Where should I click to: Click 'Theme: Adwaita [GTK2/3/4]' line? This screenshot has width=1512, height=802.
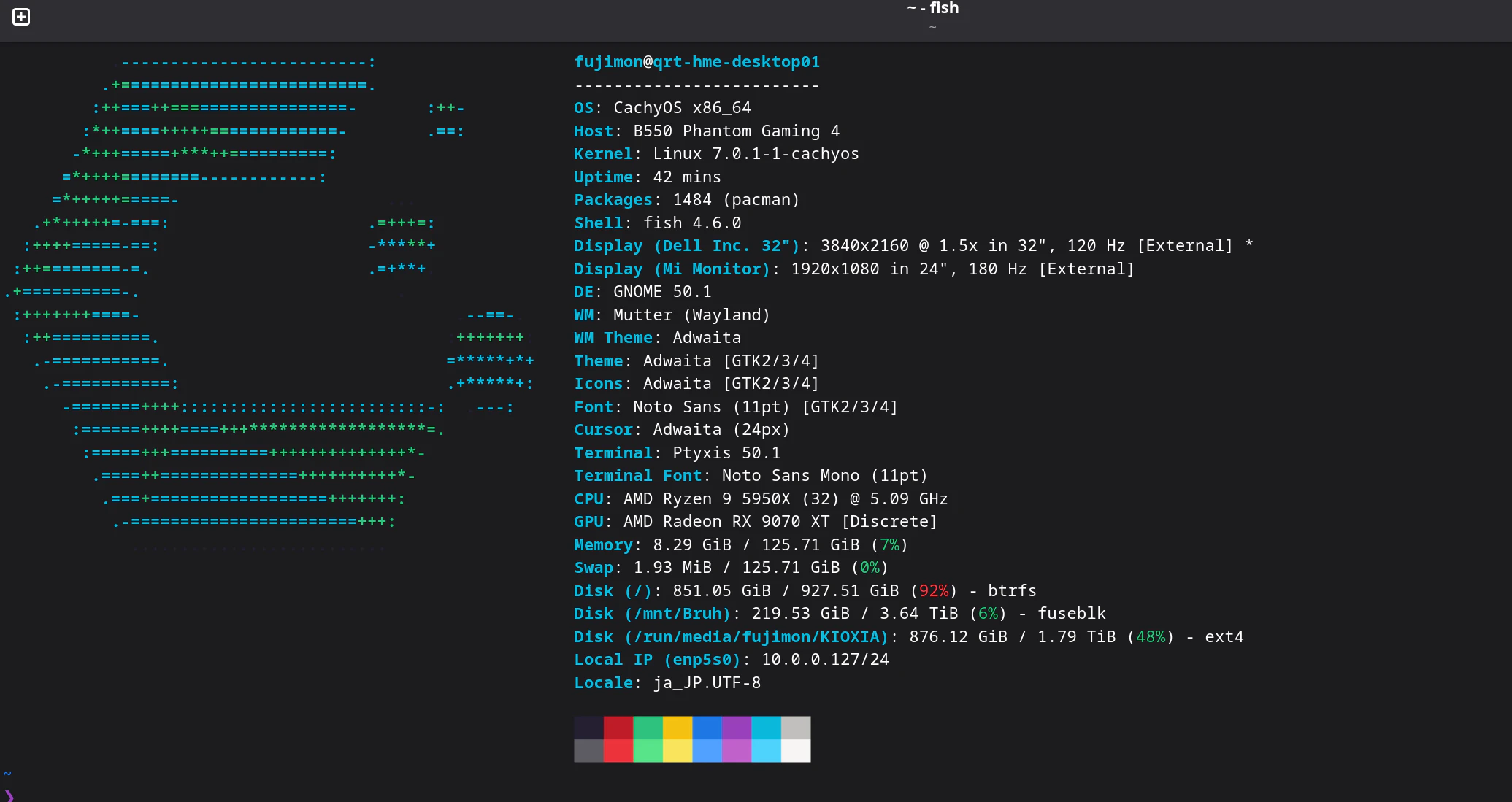pos(696,361)
